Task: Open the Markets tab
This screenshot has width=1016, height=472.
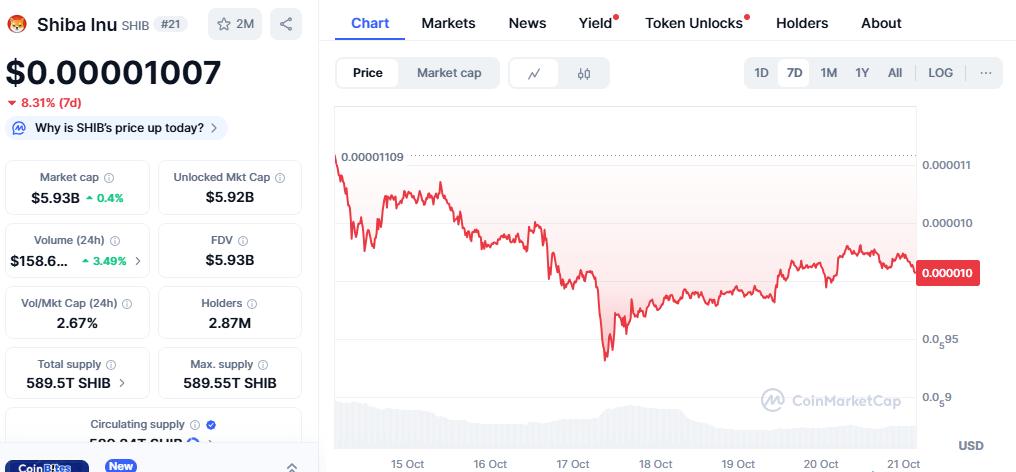Action: 448,23
